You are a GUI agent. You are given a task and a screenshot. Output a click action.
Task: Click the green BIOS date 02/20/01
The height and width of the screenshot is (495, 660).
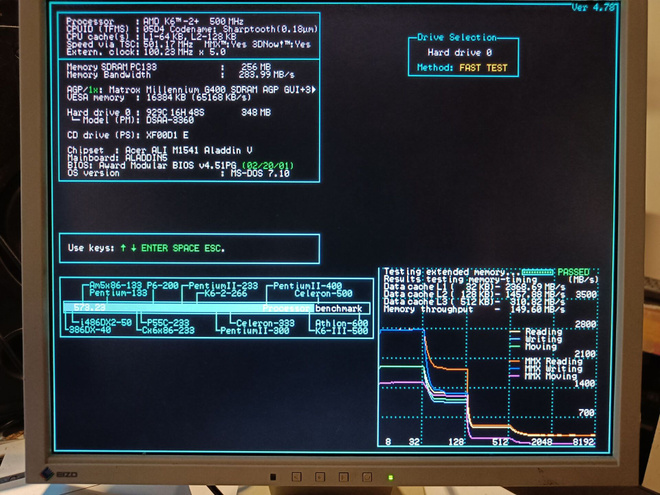pyautogui.click(x=268, y=165)
